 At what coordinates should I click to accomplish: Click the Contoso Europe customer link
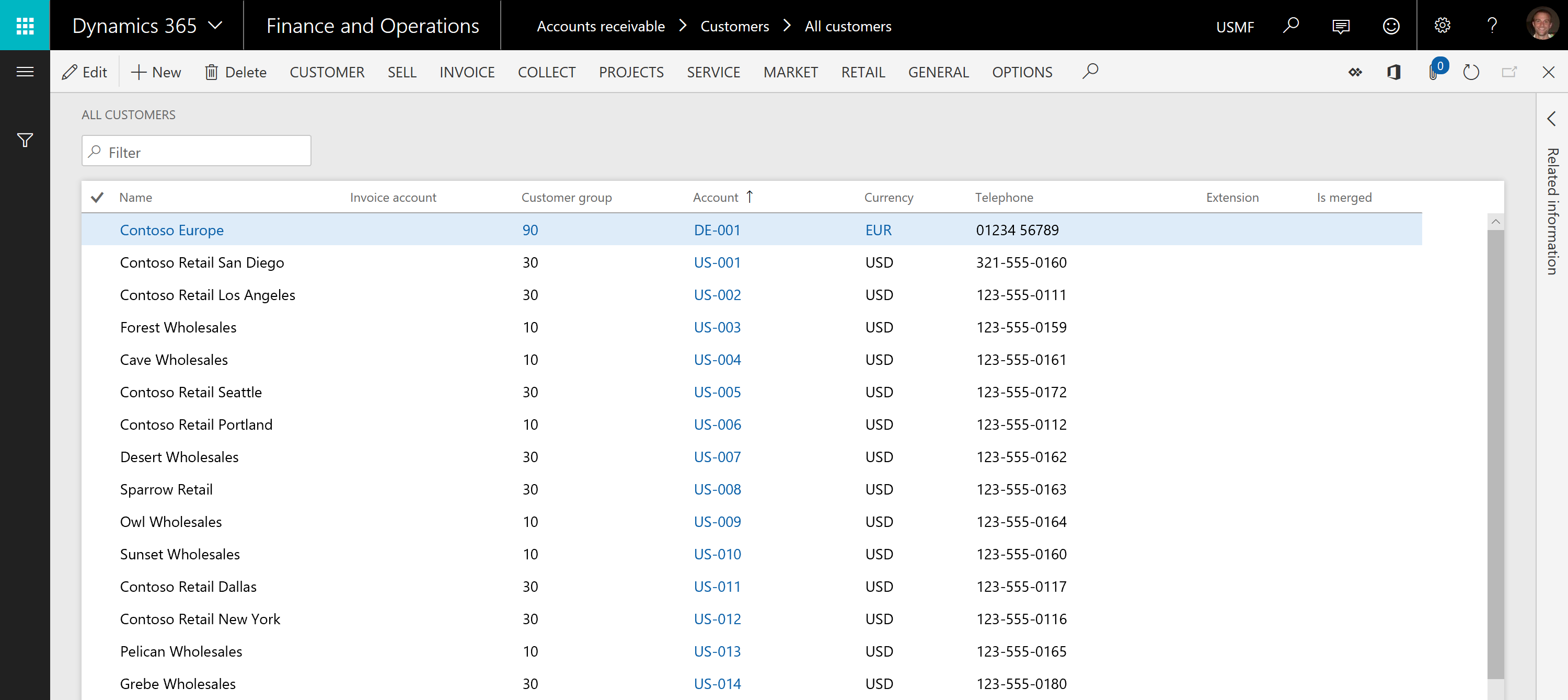[x=173, y=229]
